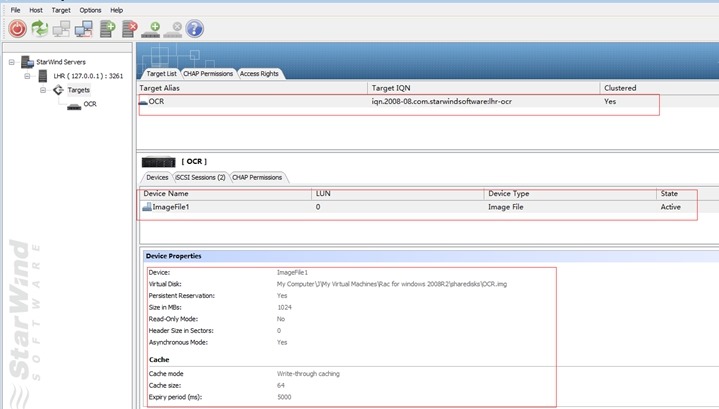Open the iSCSI Sessions (2) tab
Viewport: 719px width, 409px height.
pos(200,177)
